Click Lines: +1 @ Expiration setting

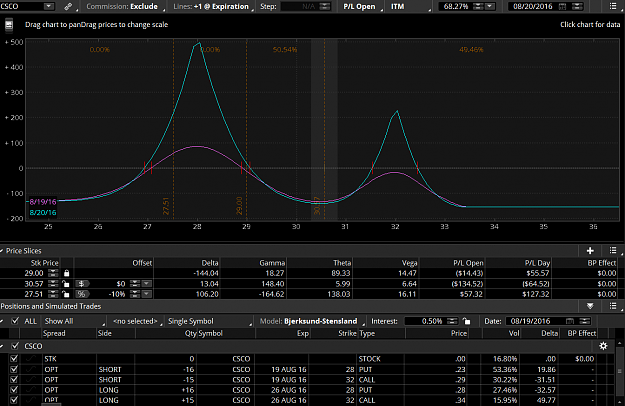point(213,6)
